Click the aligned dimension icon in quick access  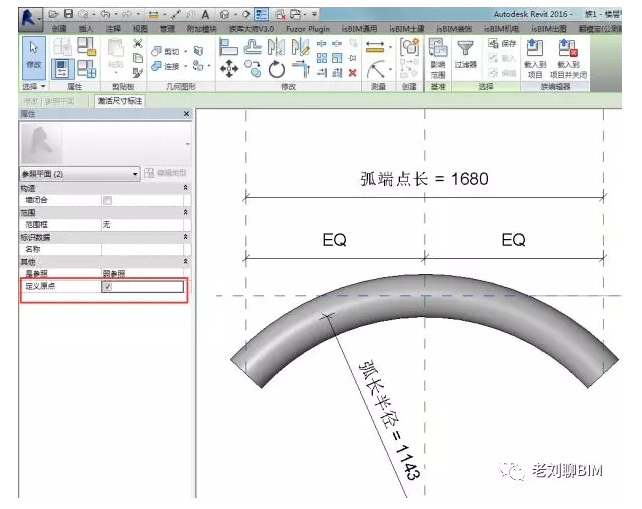tap(154, 15)
